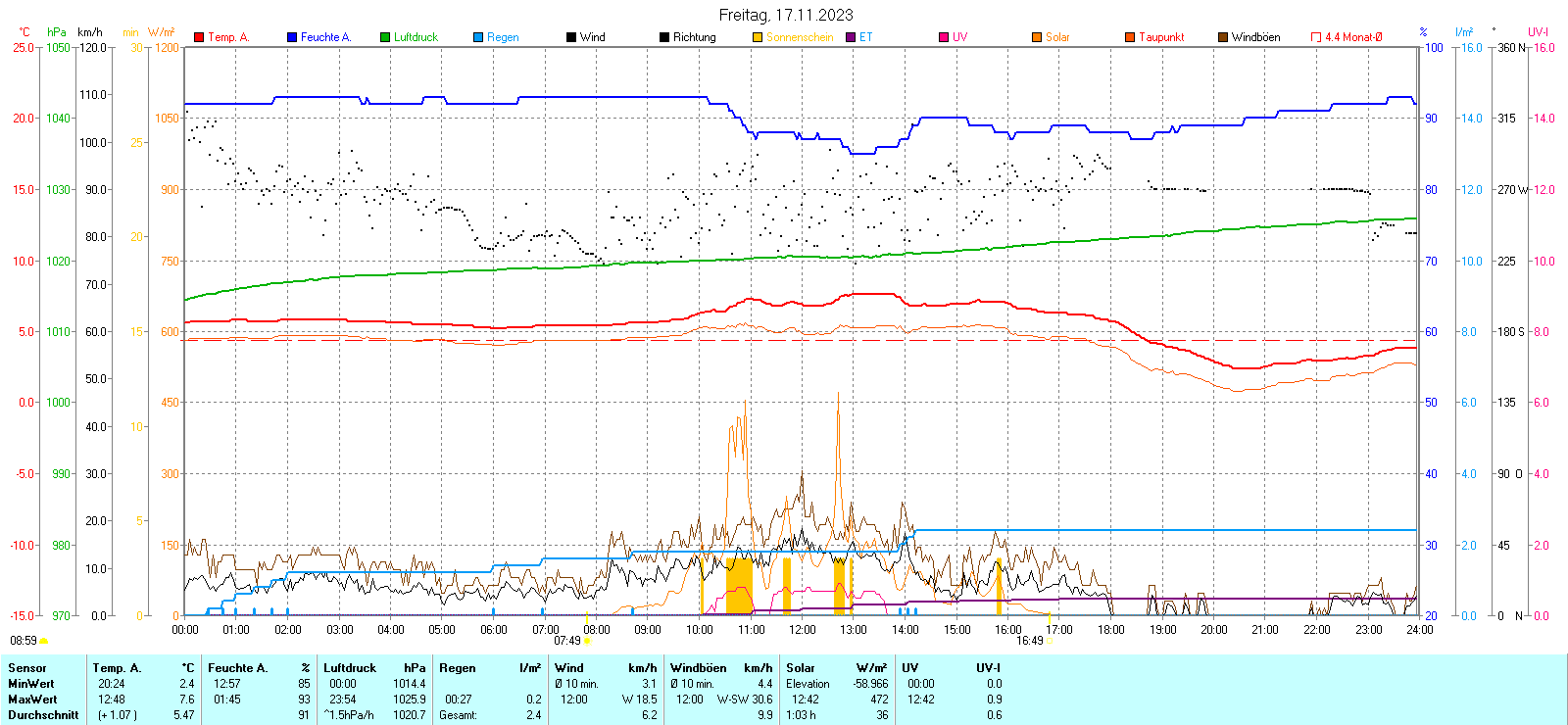1568x725 pixels.
Task: Click the brown Windböen legend square
Action: pyautogui.click(x=1223, y=37)
